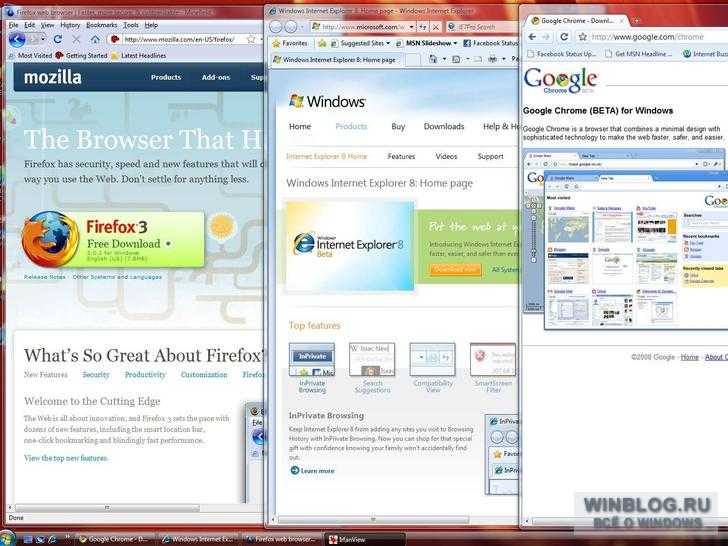Open the Edit menu in Firefox
This screenshot has height=546, width=728.
(30, 25)
